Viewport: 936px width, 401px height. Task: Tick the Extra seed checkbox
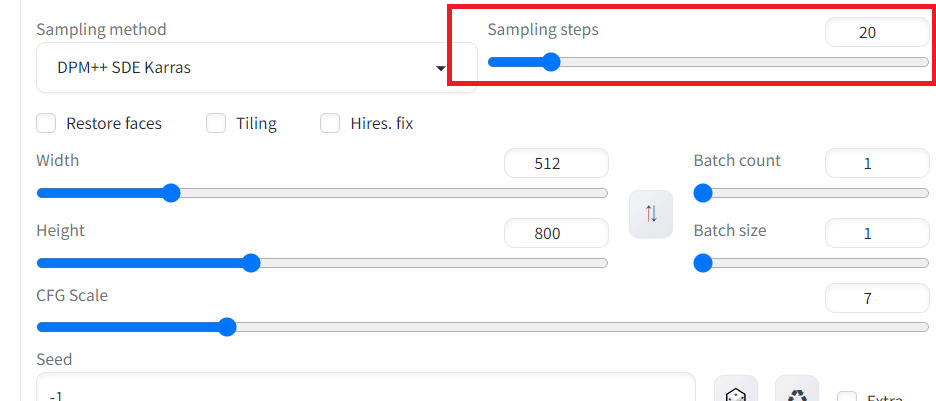point(847,398)
